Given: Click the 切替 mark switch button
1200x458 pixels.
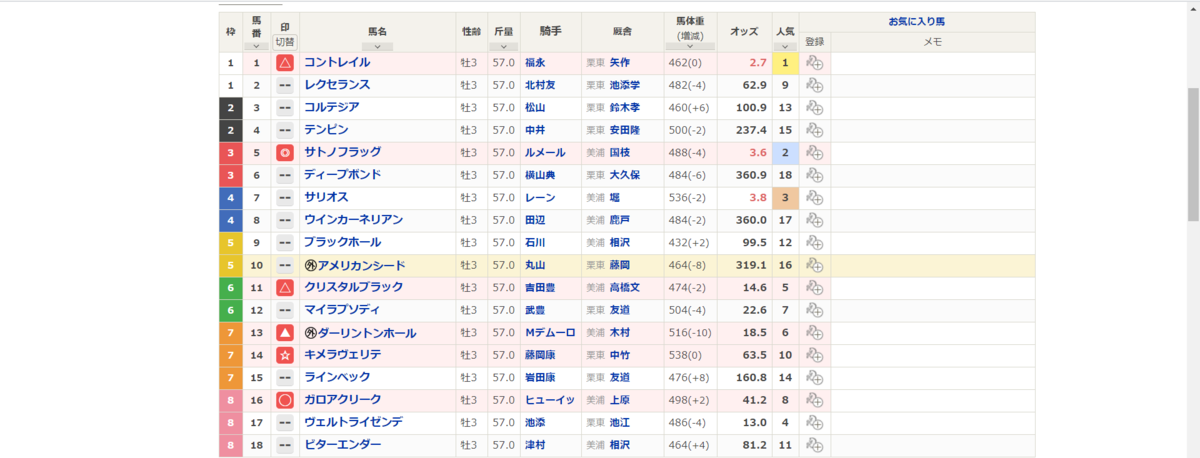Looking at the screenshot, I should pyautogui.click(x=285, y=42).
